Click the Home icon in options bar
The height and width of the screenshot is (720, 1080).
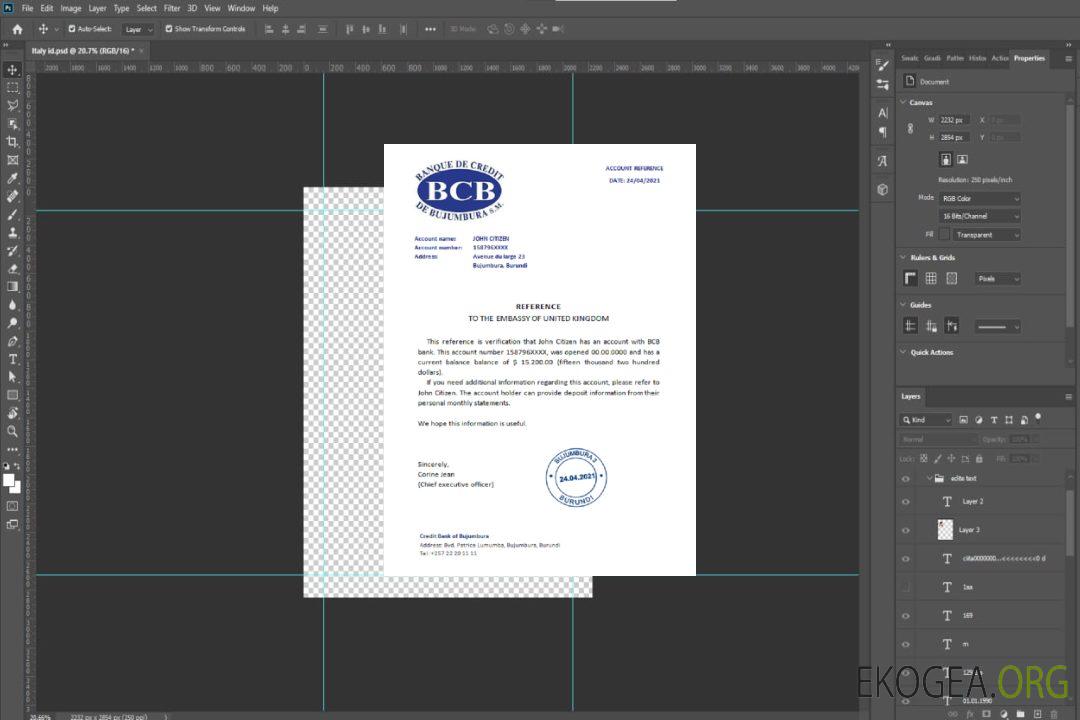pyautogui.click(x=17, y=29)
